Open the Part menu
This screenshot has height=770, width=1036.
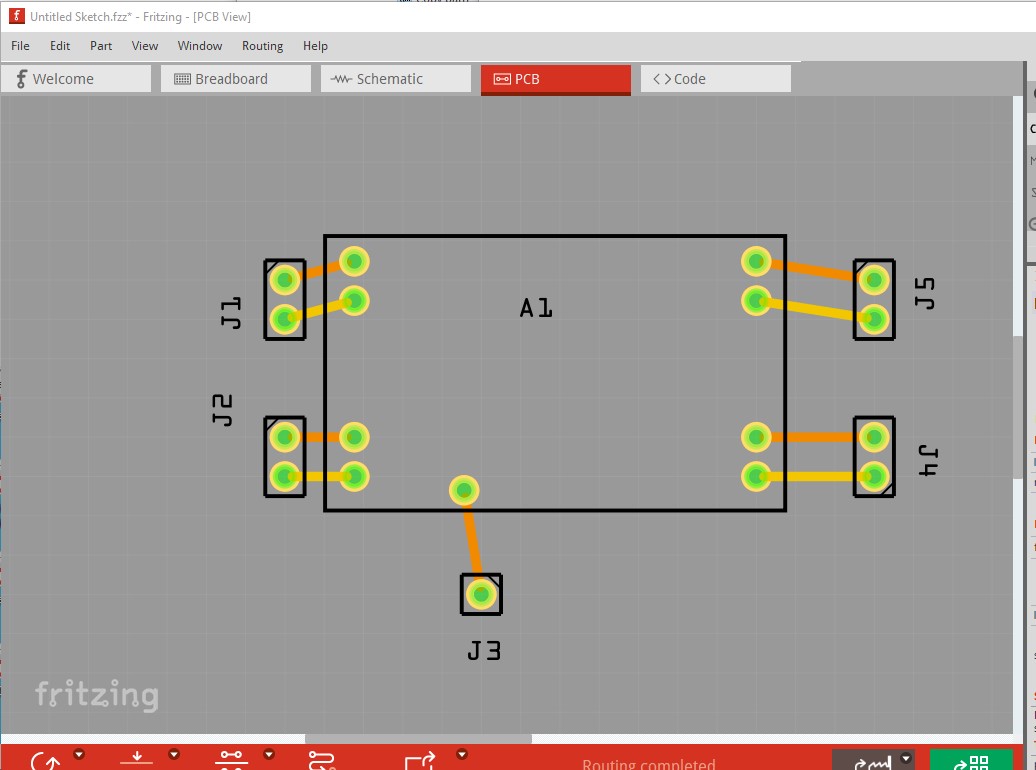[x=101, y=46]
